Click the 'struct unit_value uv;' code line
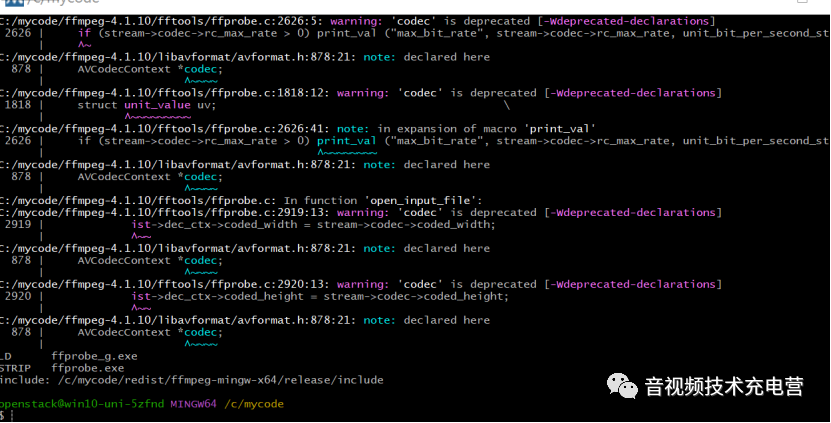The height and width of the screenshot is (423, 831). 146,104
